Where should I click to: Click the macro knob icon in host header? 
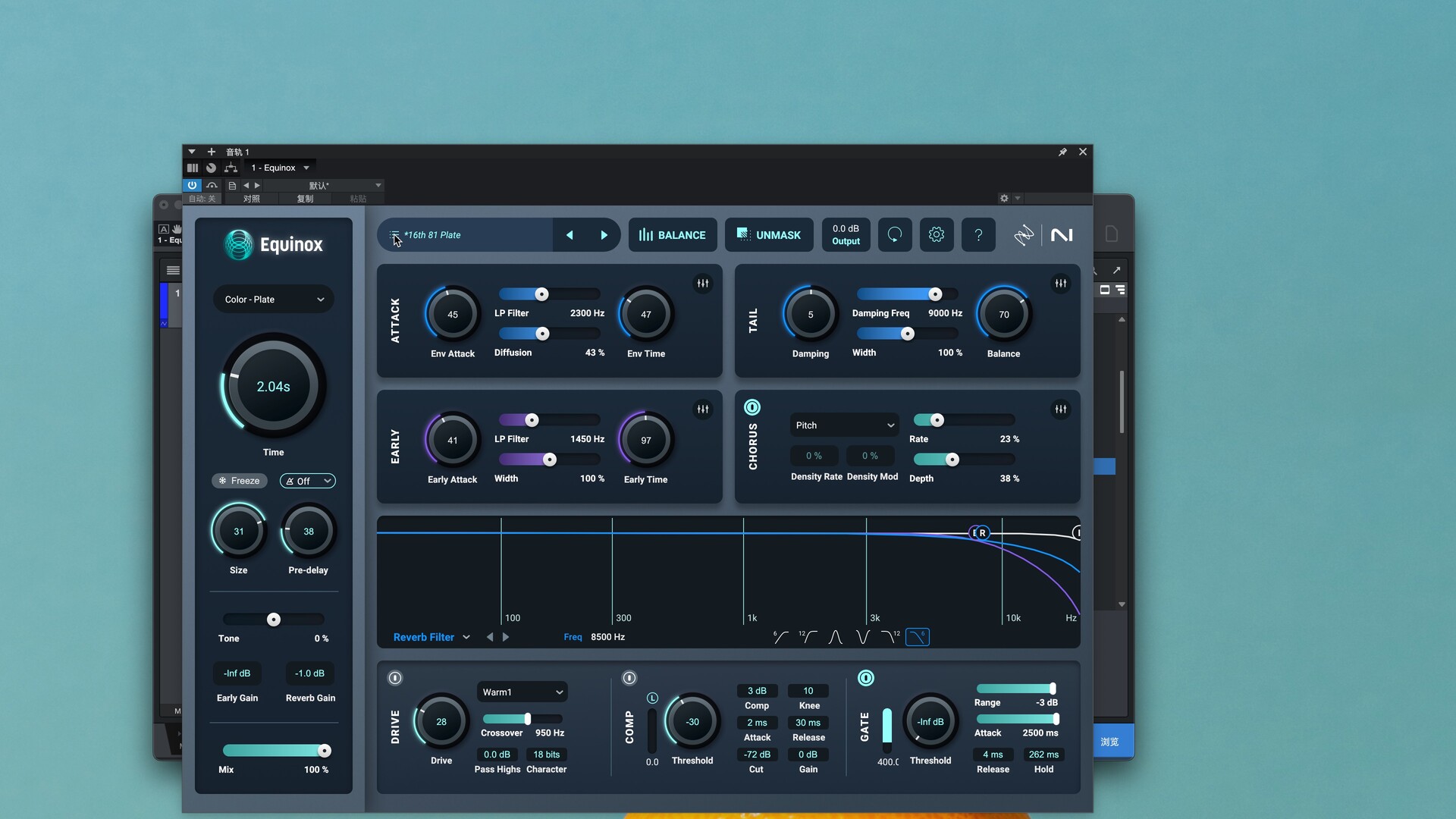(x=212, y=168)
